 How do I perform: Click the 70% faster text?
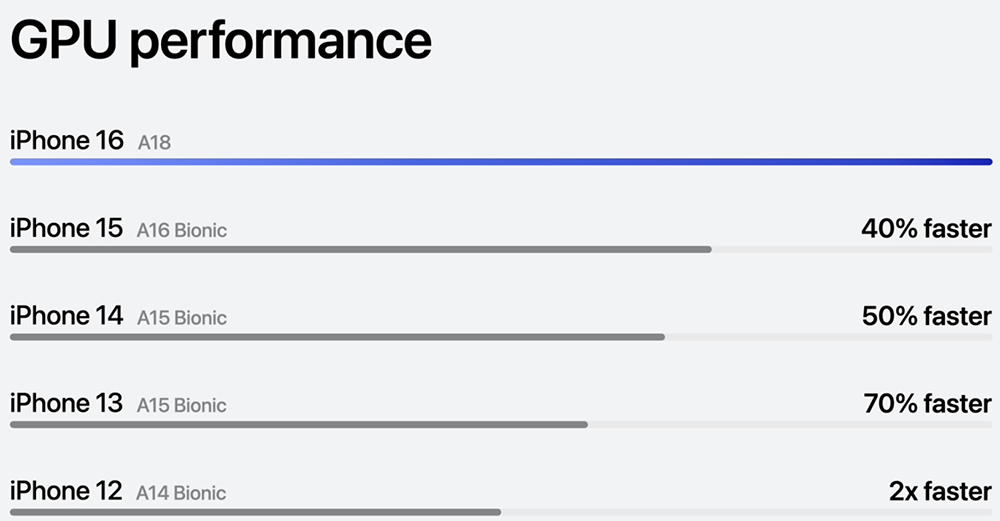click(x=927, y=404)
